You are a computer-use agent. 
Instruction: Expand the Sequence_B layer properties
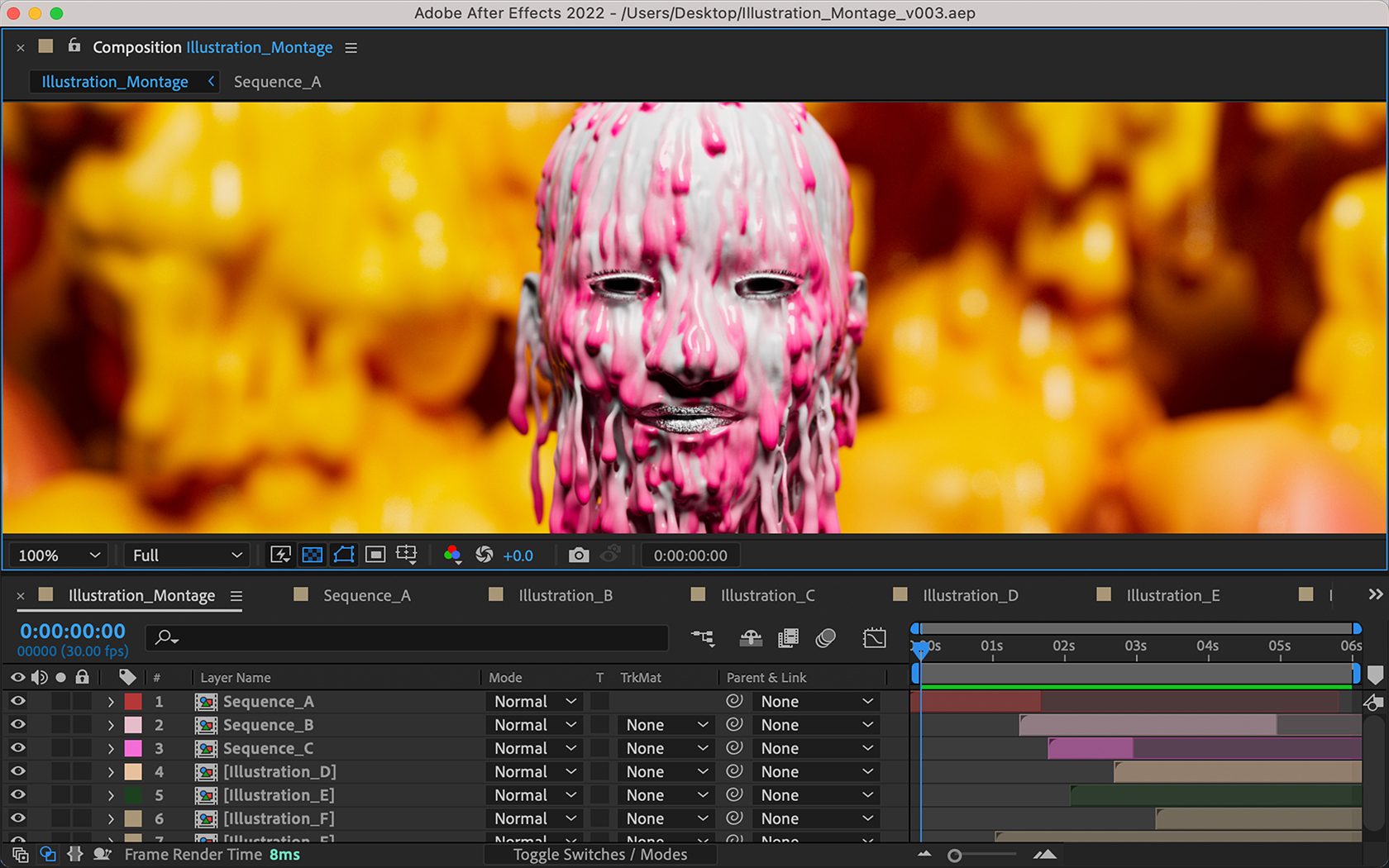pyautogui.click(x=111, y=725)
